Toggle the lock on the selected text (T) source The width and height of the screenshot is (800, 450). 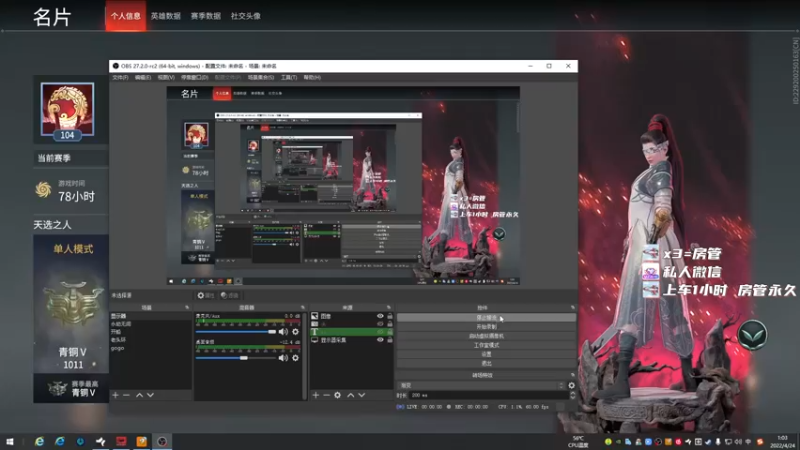(x=390, y=332)
